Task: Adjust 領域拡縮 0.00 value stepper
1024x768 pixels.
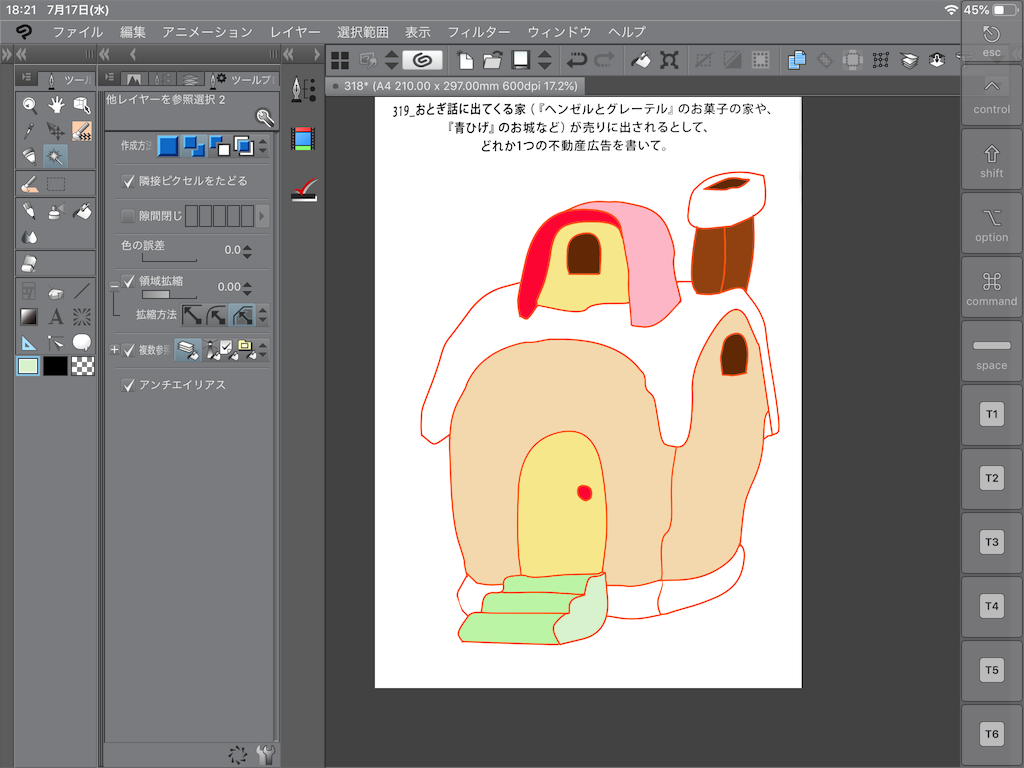Action: point(247,287)
